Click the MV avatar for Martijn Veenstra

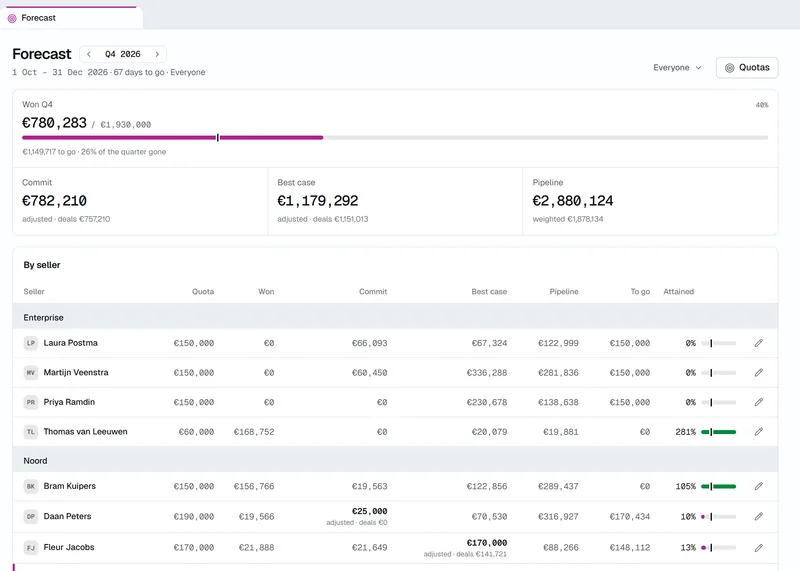click(31, 373)
